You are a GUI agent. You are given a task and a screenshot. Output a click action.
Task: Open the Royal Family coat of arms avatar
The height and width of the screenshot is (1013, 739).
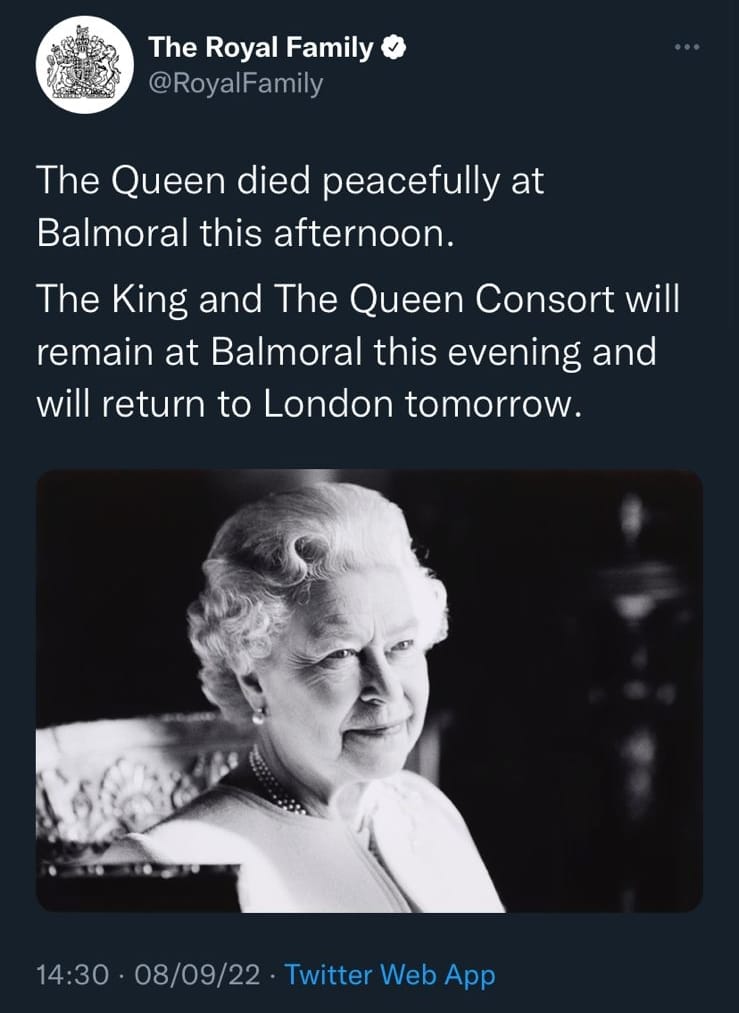(85, 65)
